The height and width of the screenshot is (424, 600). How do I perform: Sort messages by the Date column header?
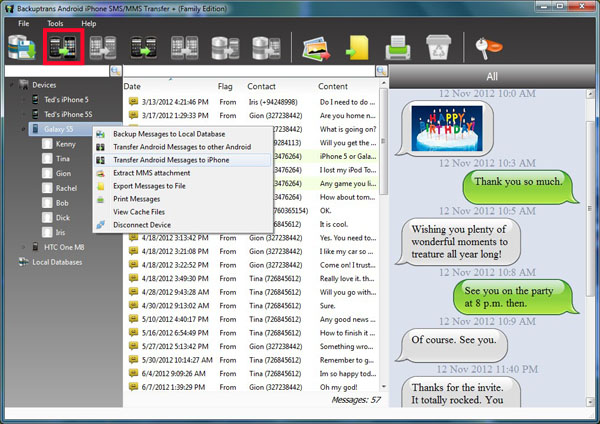pos(132,86)
